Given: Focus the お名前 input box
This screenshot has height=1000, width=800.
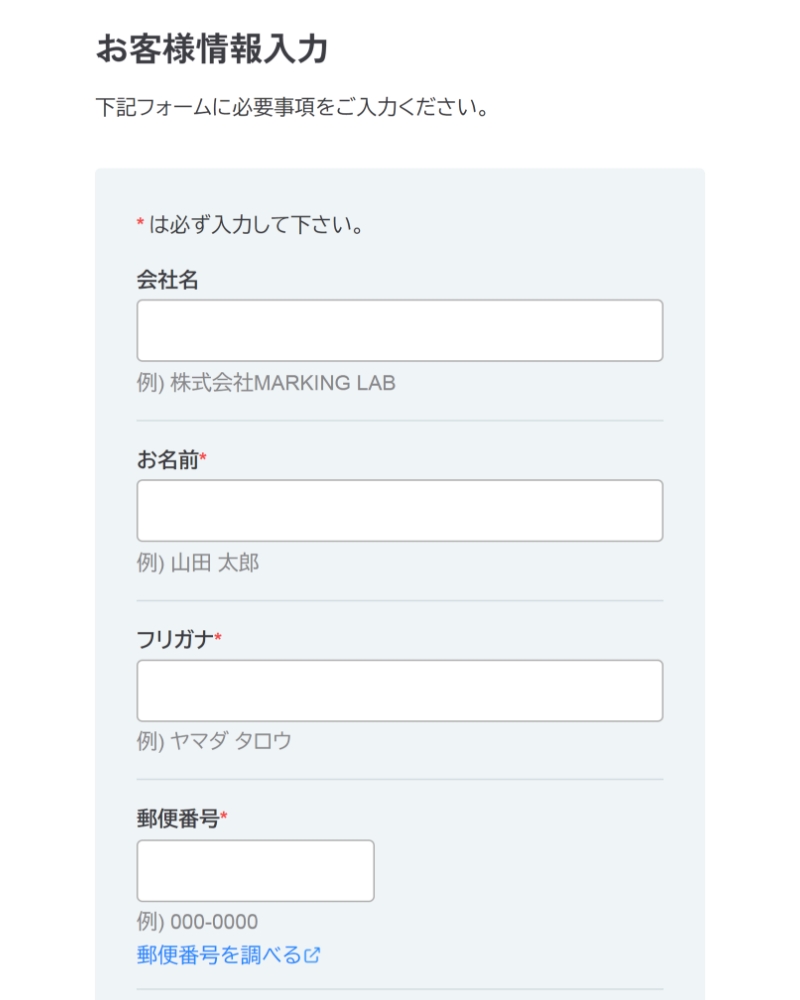Looking at the screenshot, I should tap(399, 510).
